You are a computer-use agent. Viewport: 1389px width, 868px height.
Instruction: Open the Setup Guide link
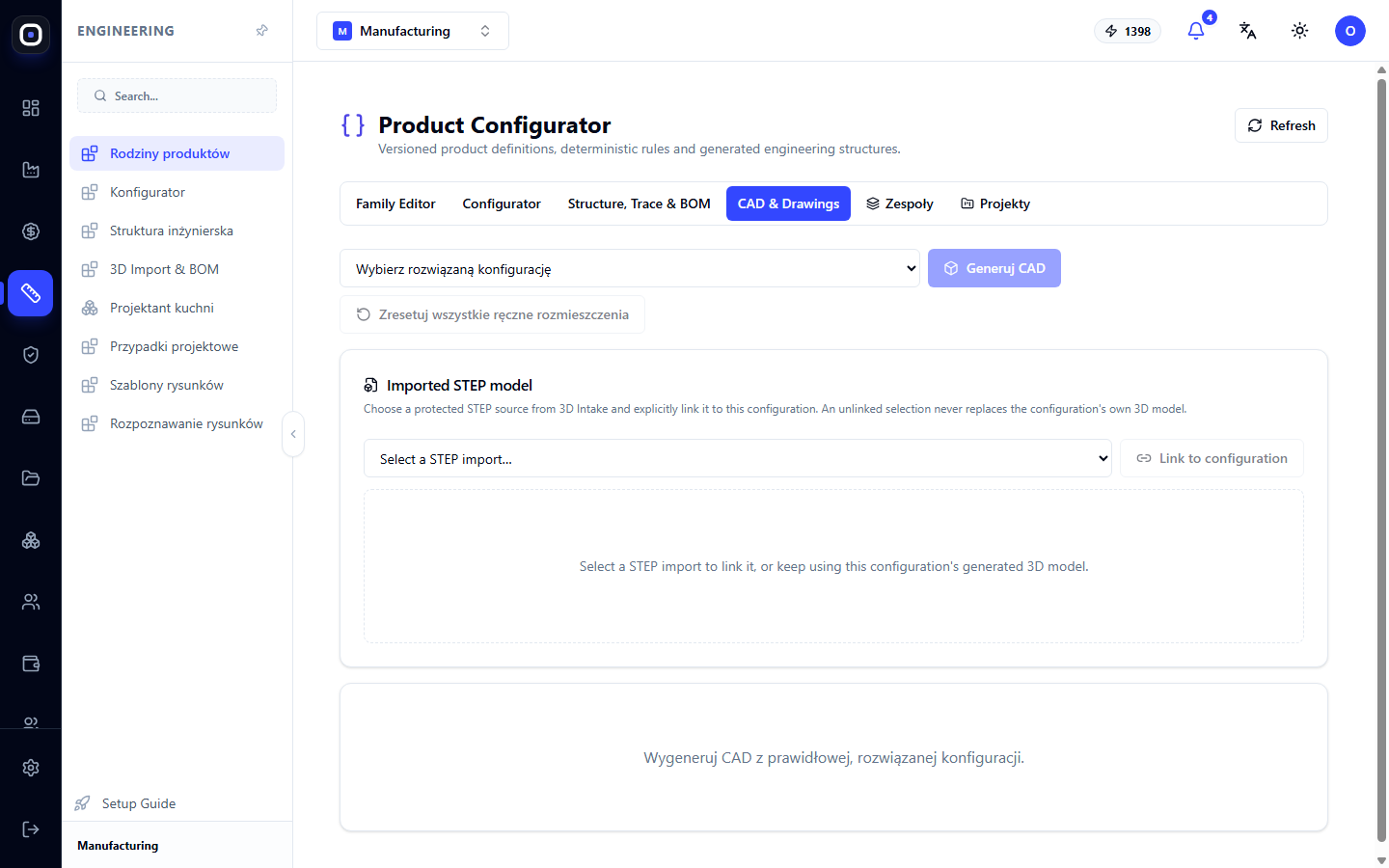pyautogui.click(x=125, y=803)
